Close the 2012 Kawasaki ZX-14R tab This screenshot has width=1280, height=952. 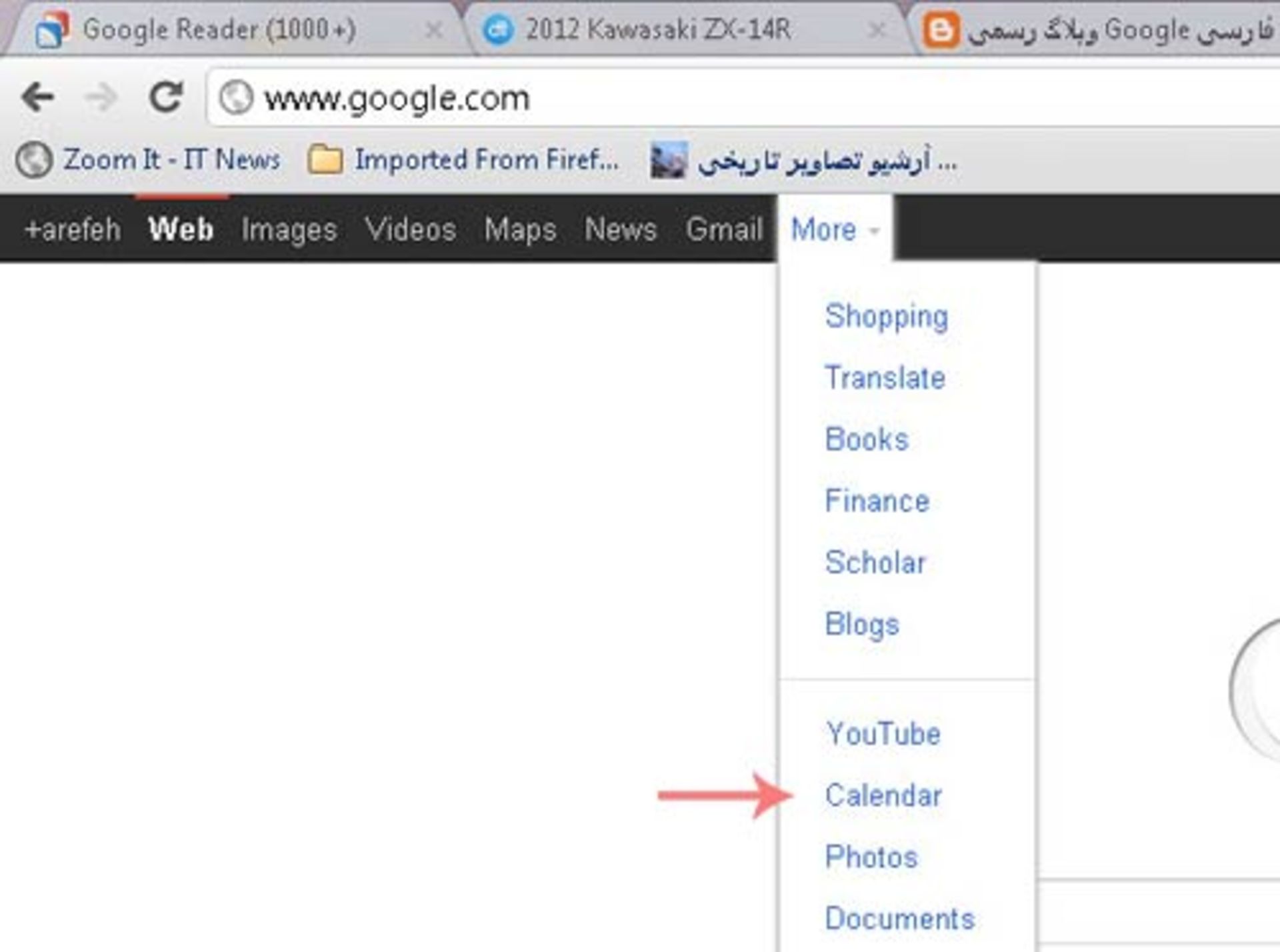tap(878, 30)
